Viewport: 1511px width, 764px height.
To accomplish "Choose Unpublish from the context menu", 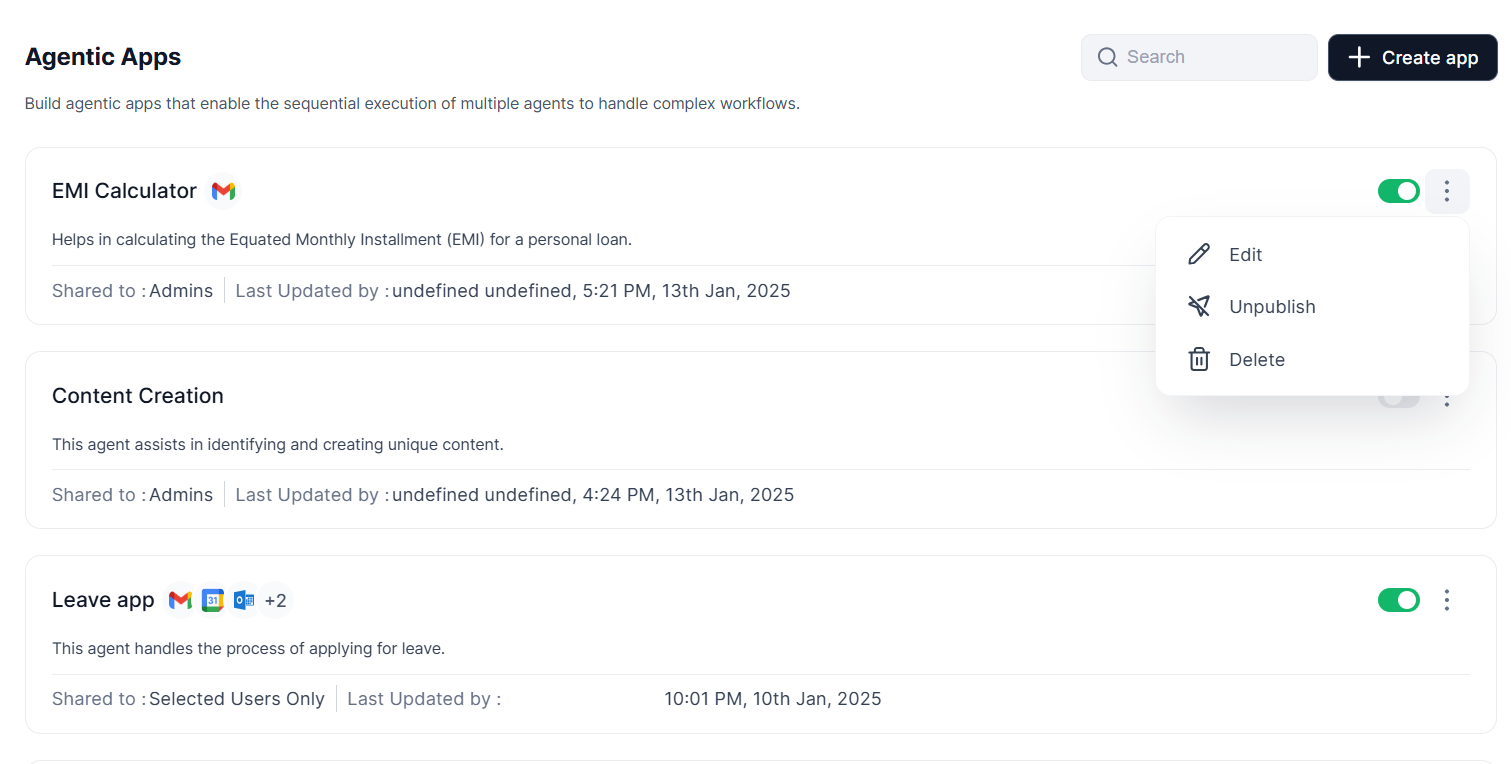I will (1271, 307).
